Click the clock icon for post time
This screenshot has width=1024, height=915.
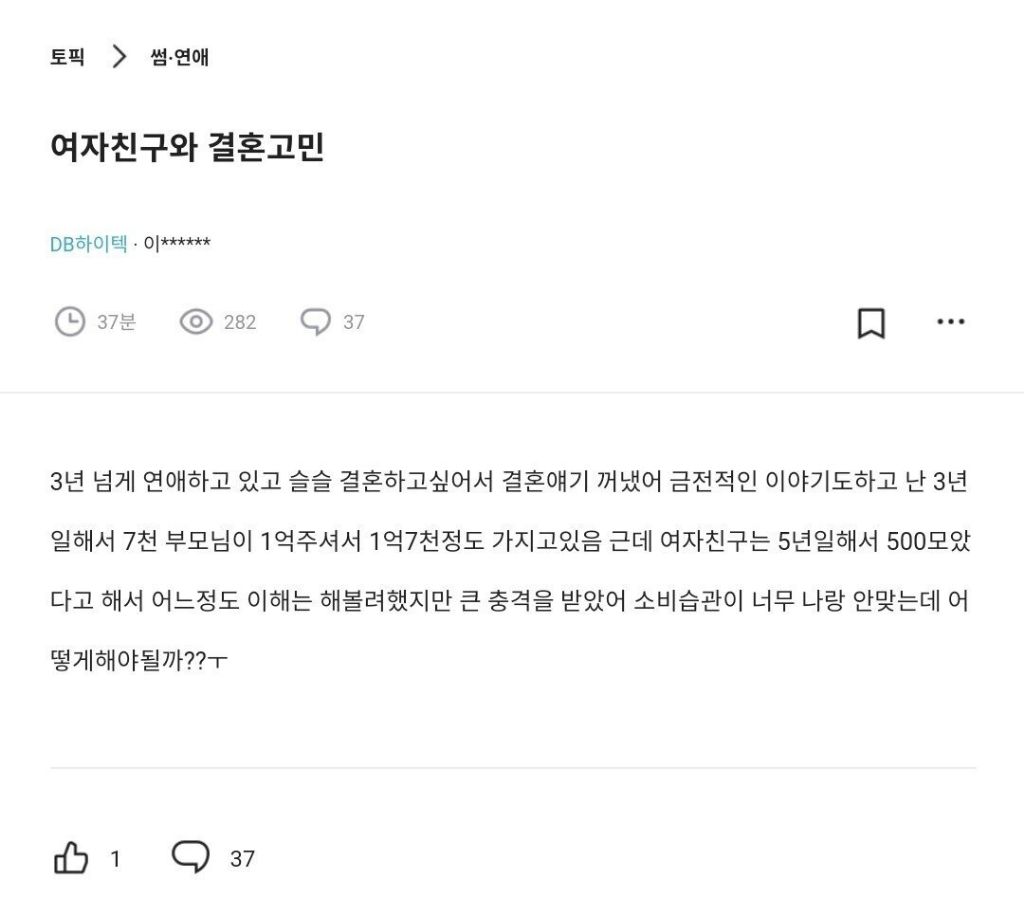pos(70,322)
